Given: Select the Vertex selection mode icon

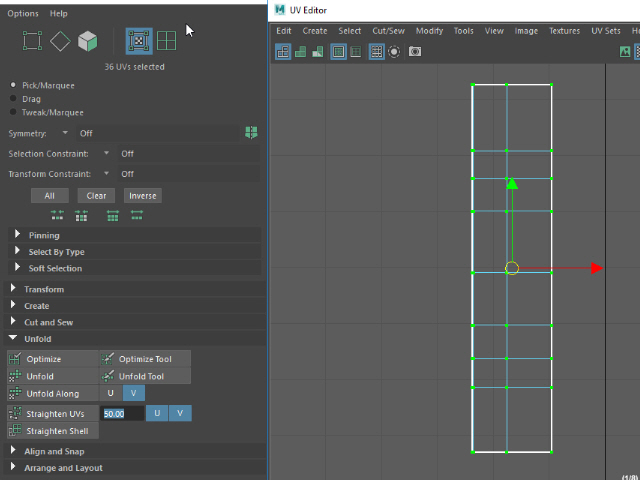Looking at the screenshot, I should [x=33, y=41].
